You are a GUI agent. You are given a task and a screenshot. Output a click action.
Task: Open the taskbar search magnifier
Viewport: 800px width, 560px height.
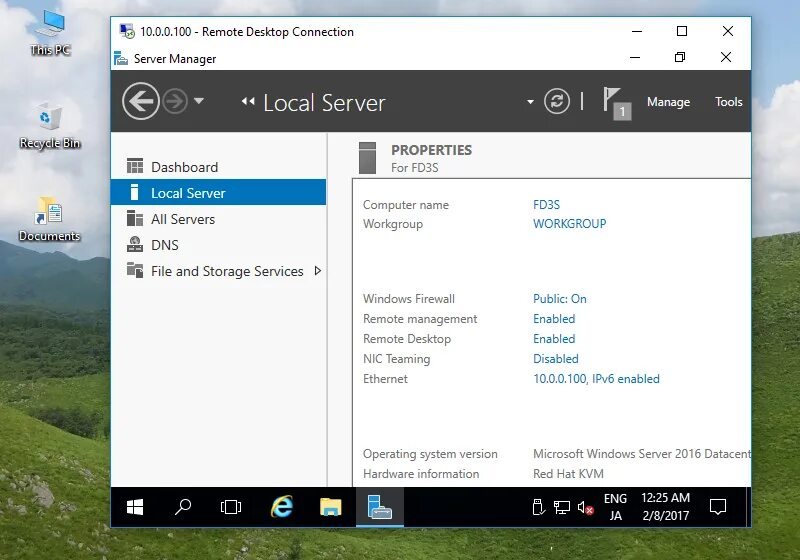[183, 507]
